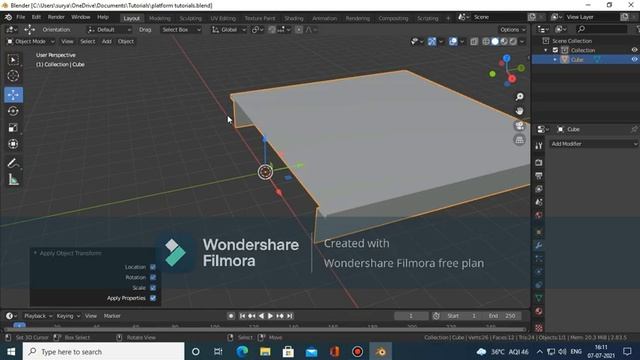This screenshot has width=640, height=360.
Task: Select the Measure tool
Action: pos(13,180)
